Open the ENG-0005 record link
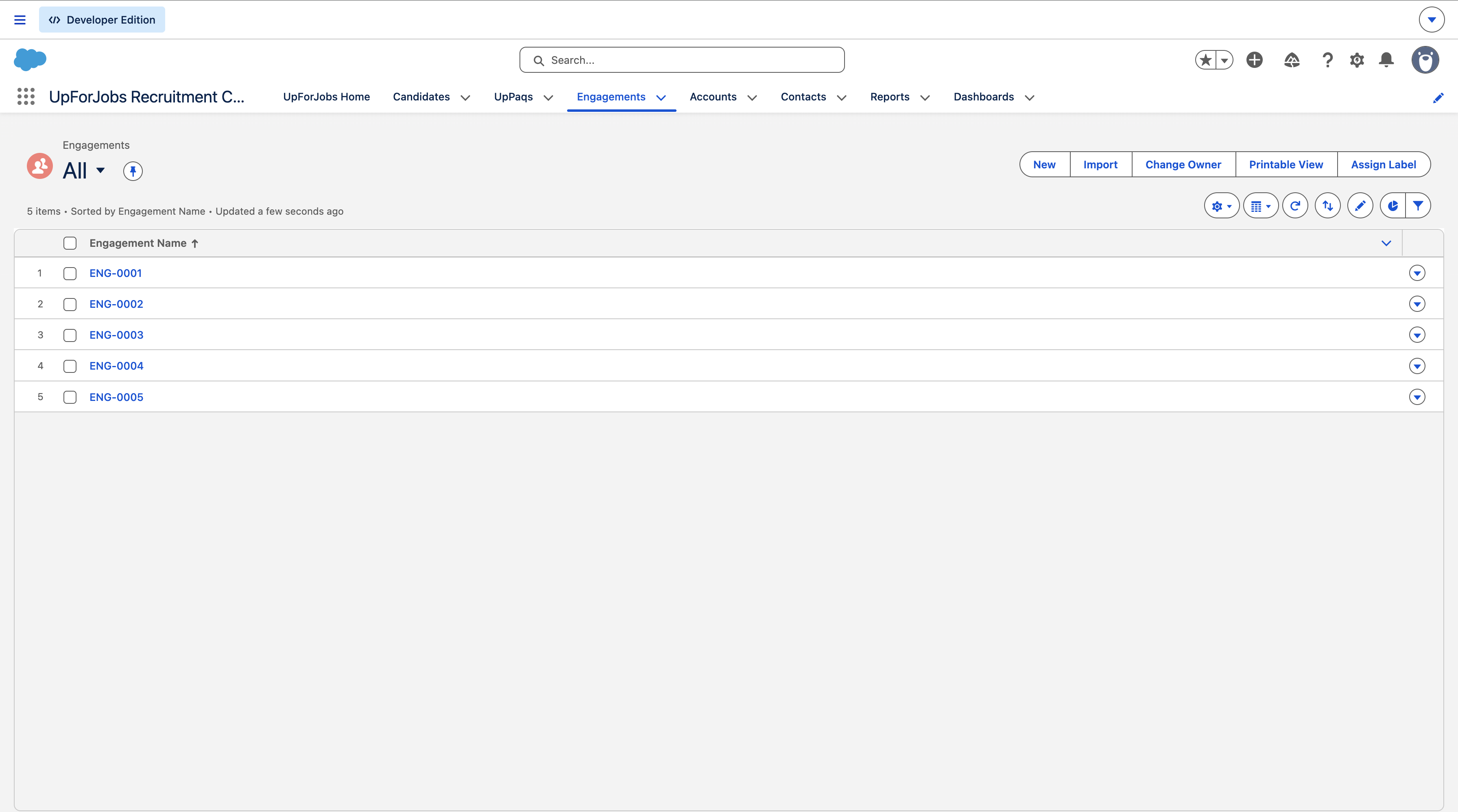The width and height of the screenshot is (1458, 812). pos(116,397)
